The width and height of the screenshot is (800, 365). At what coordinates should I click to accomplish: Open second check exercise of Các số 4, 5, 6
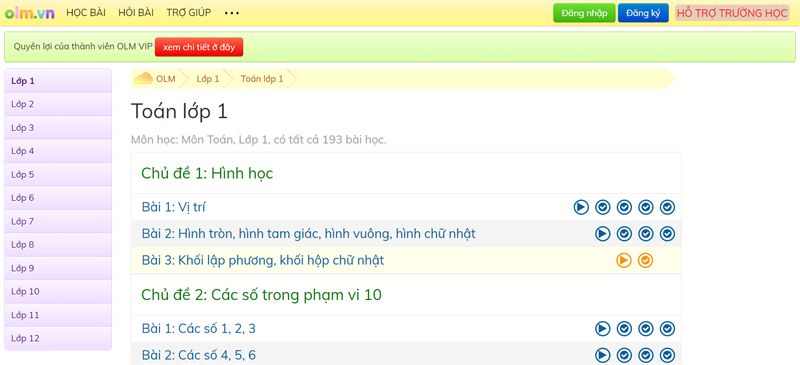click(646, 355)
